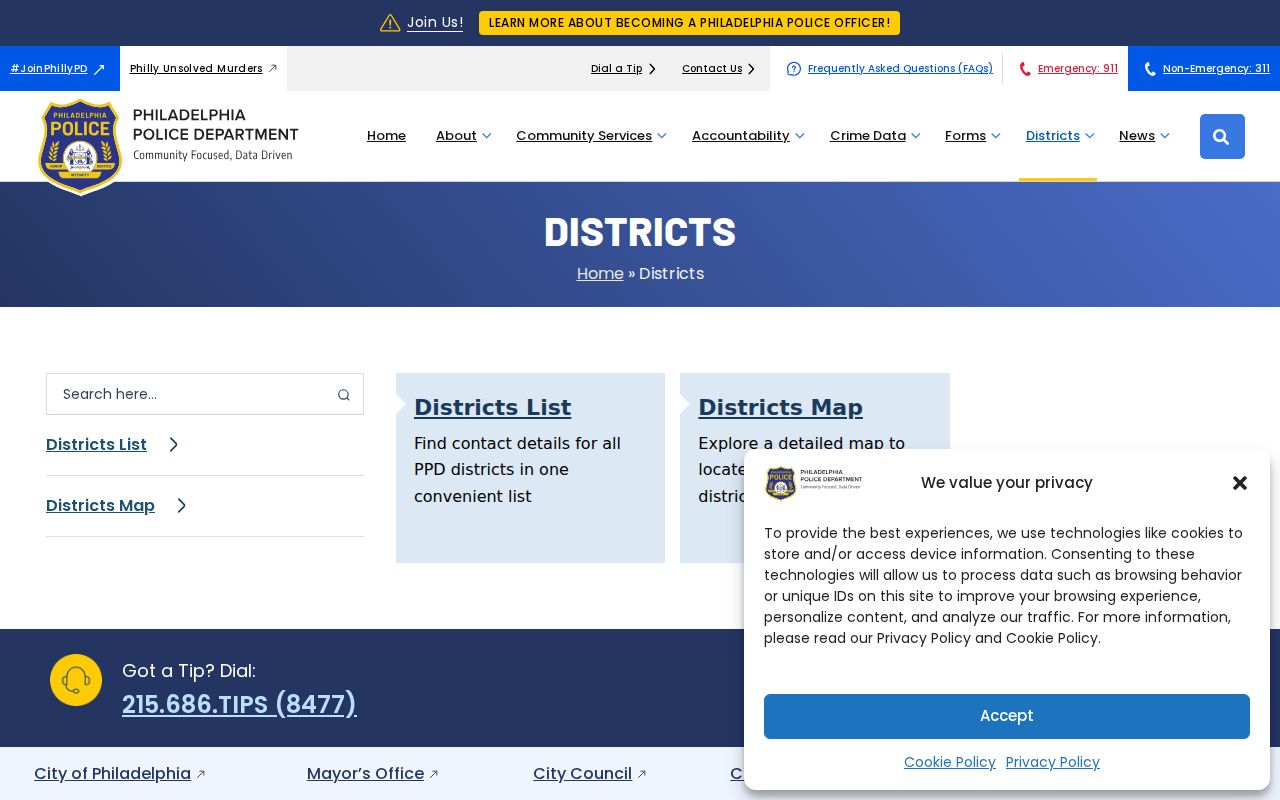Click the external arrow icon next to #JoinPhillyPD

point(99,69)
